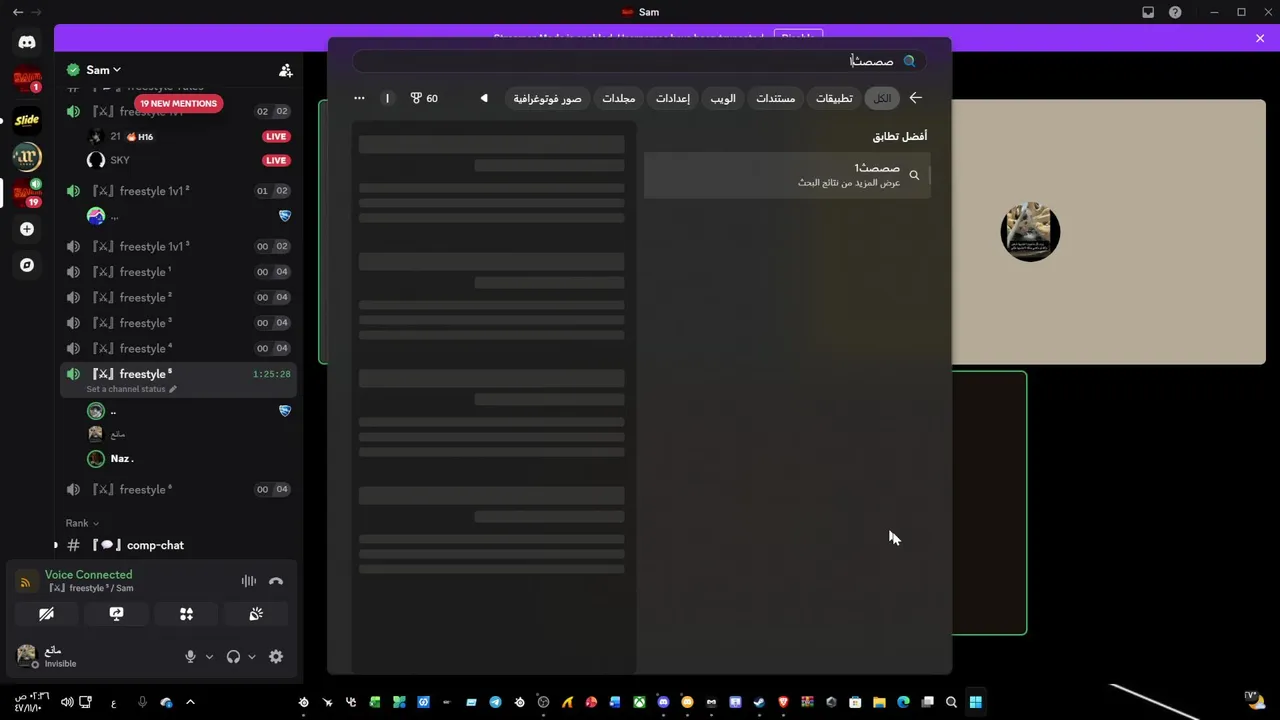Invite people to Sam server

point(285,70)
